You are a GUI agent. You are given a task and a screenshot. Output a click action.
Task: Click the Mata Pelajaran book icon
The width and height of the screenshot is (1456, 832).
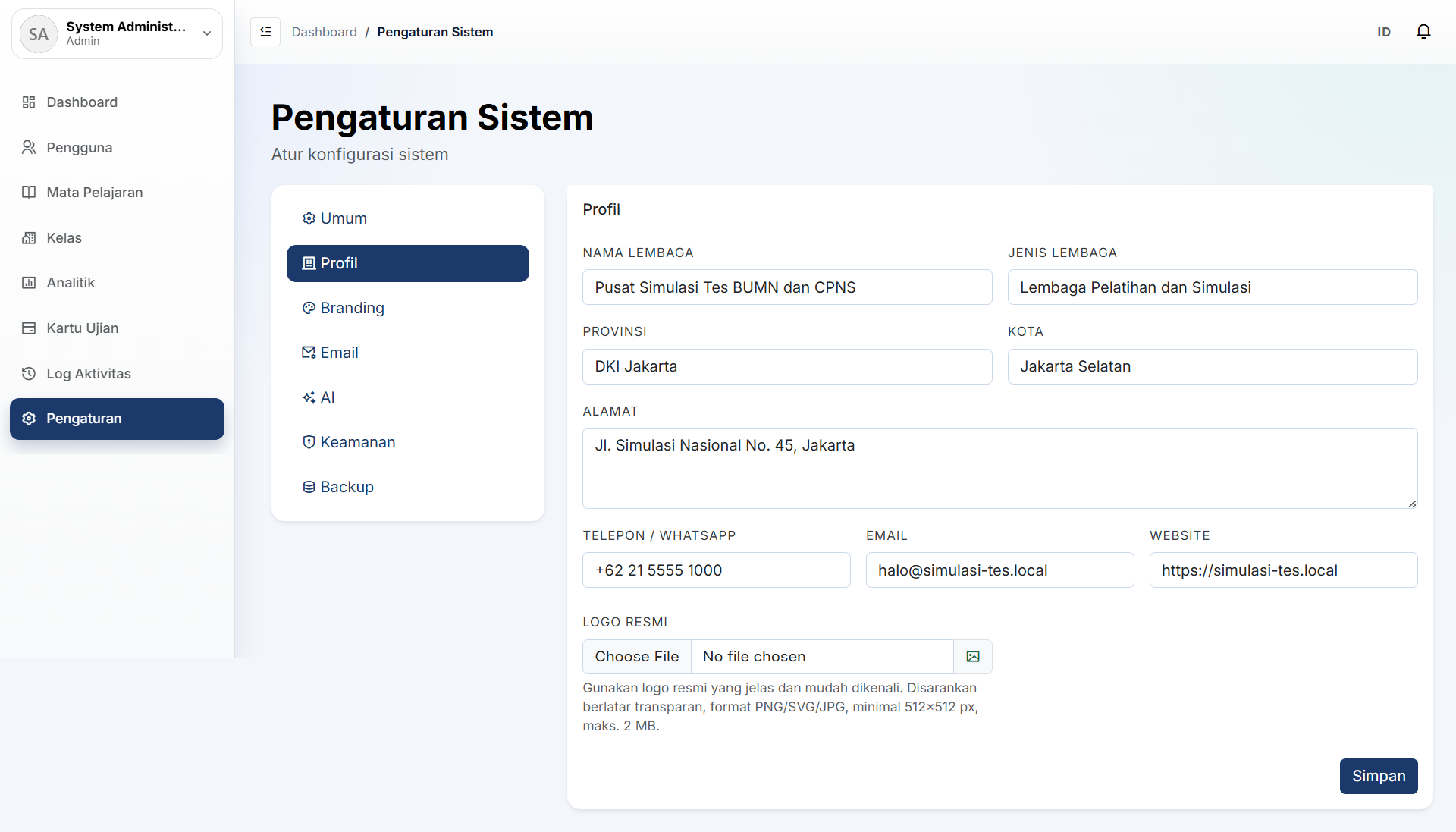(29, 192)
